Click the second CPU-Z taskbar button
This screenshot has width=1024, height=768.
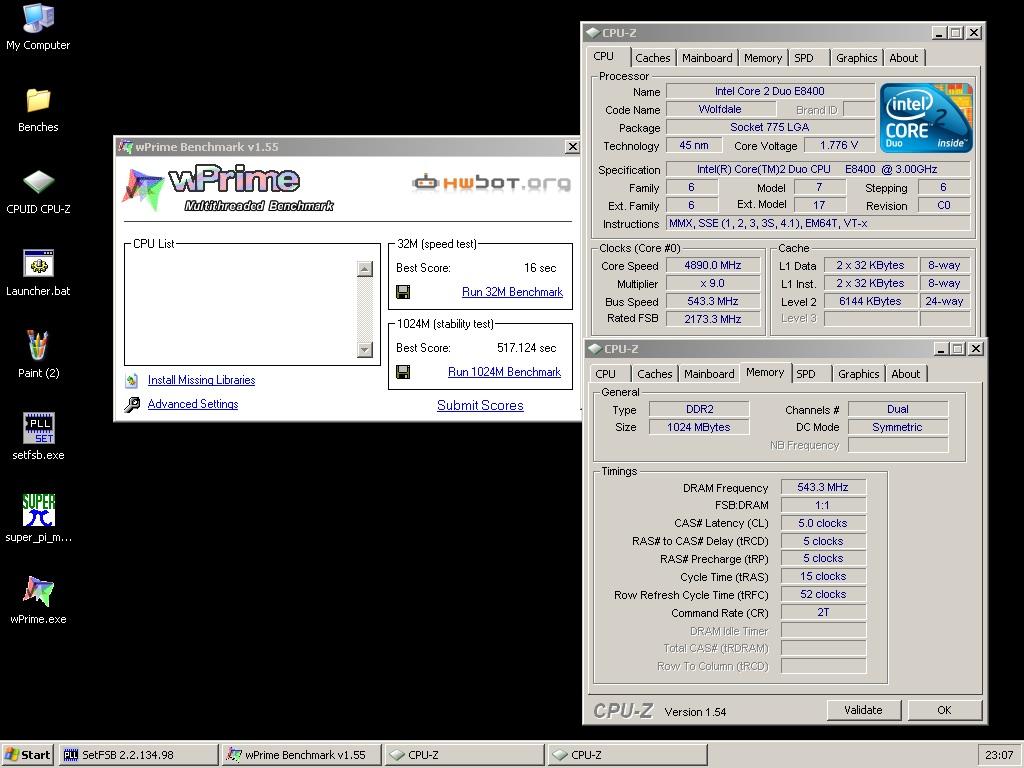pos(627,755)
